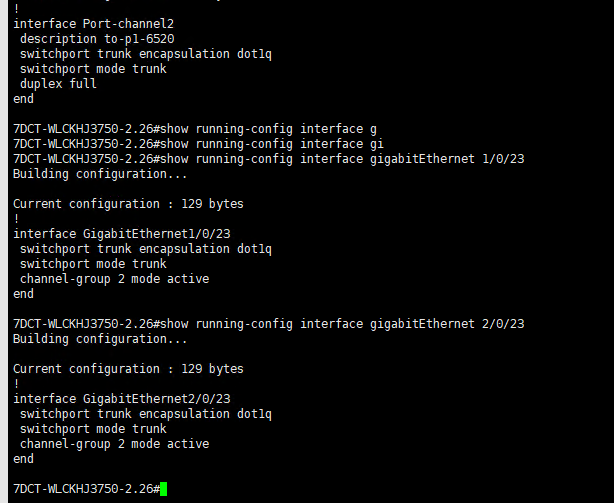Click the "gigabitEthernet 2/0/23" show command
The image size is (614, 503).
pos(268,324)
